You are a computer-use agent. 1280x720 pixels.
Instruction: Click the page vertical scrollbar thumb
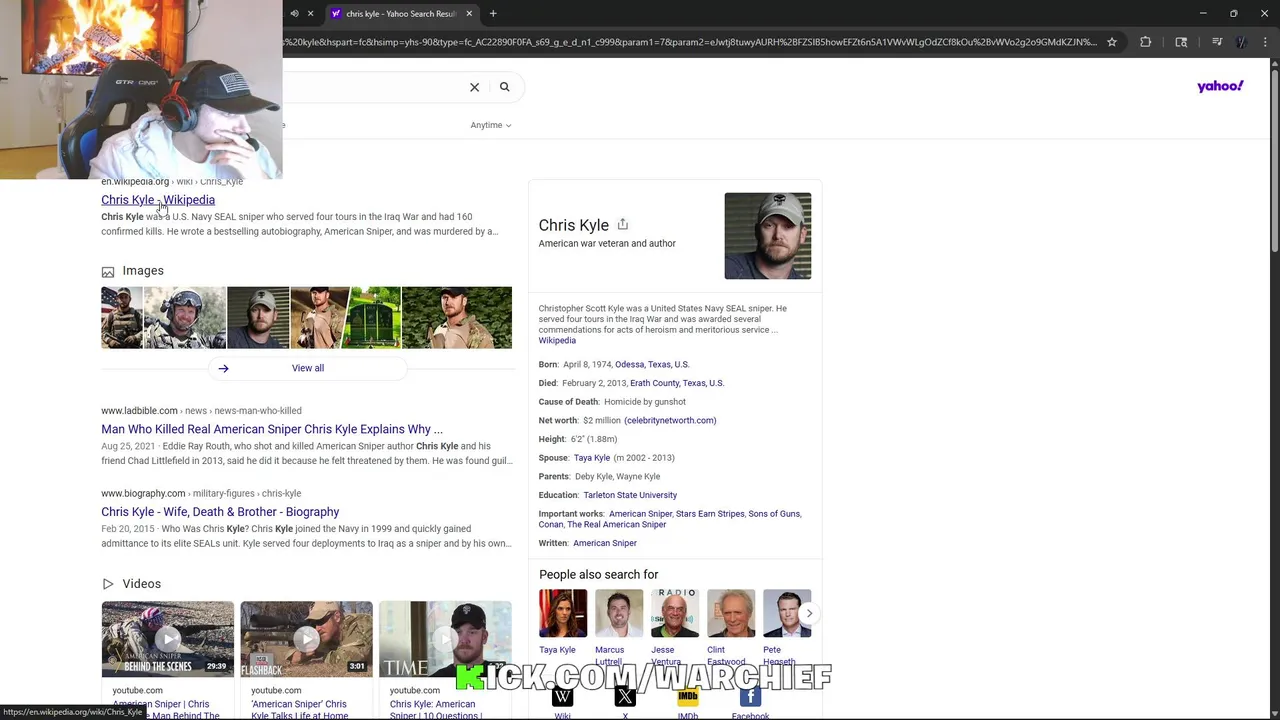tap(1274, 160)
